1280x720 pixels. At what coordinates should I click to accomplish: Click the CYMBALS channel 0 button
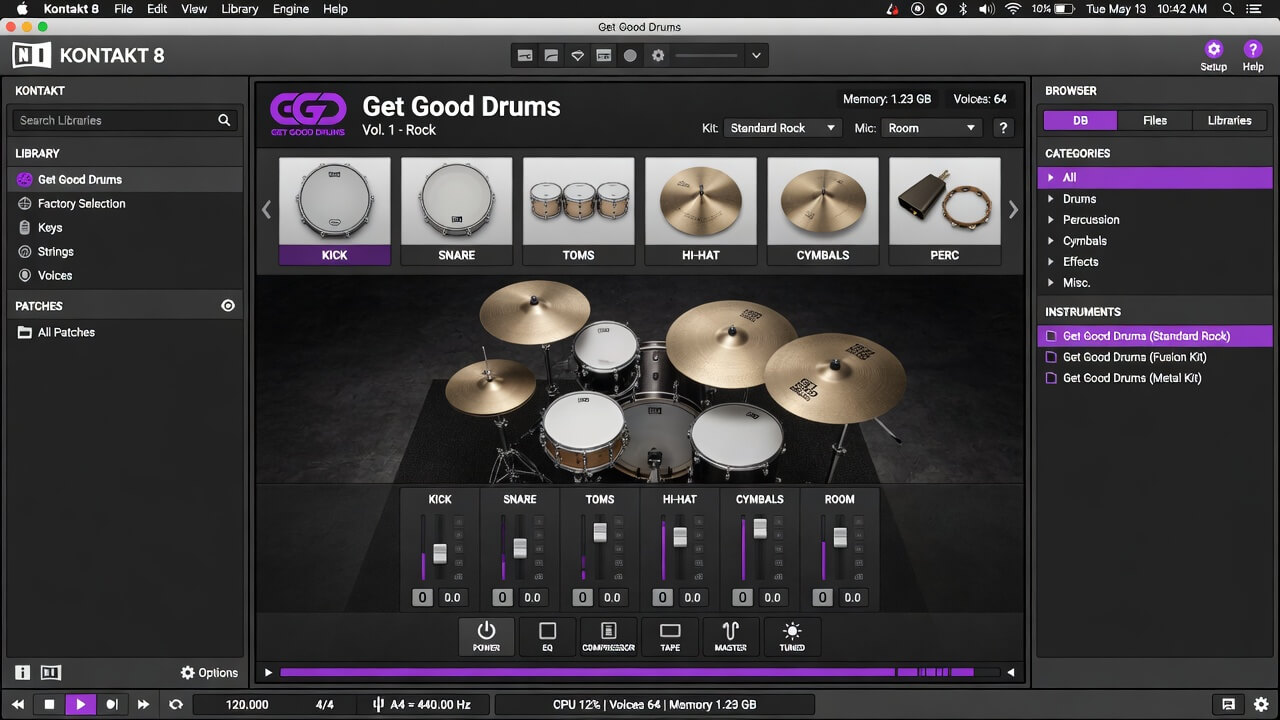[742, 597]
